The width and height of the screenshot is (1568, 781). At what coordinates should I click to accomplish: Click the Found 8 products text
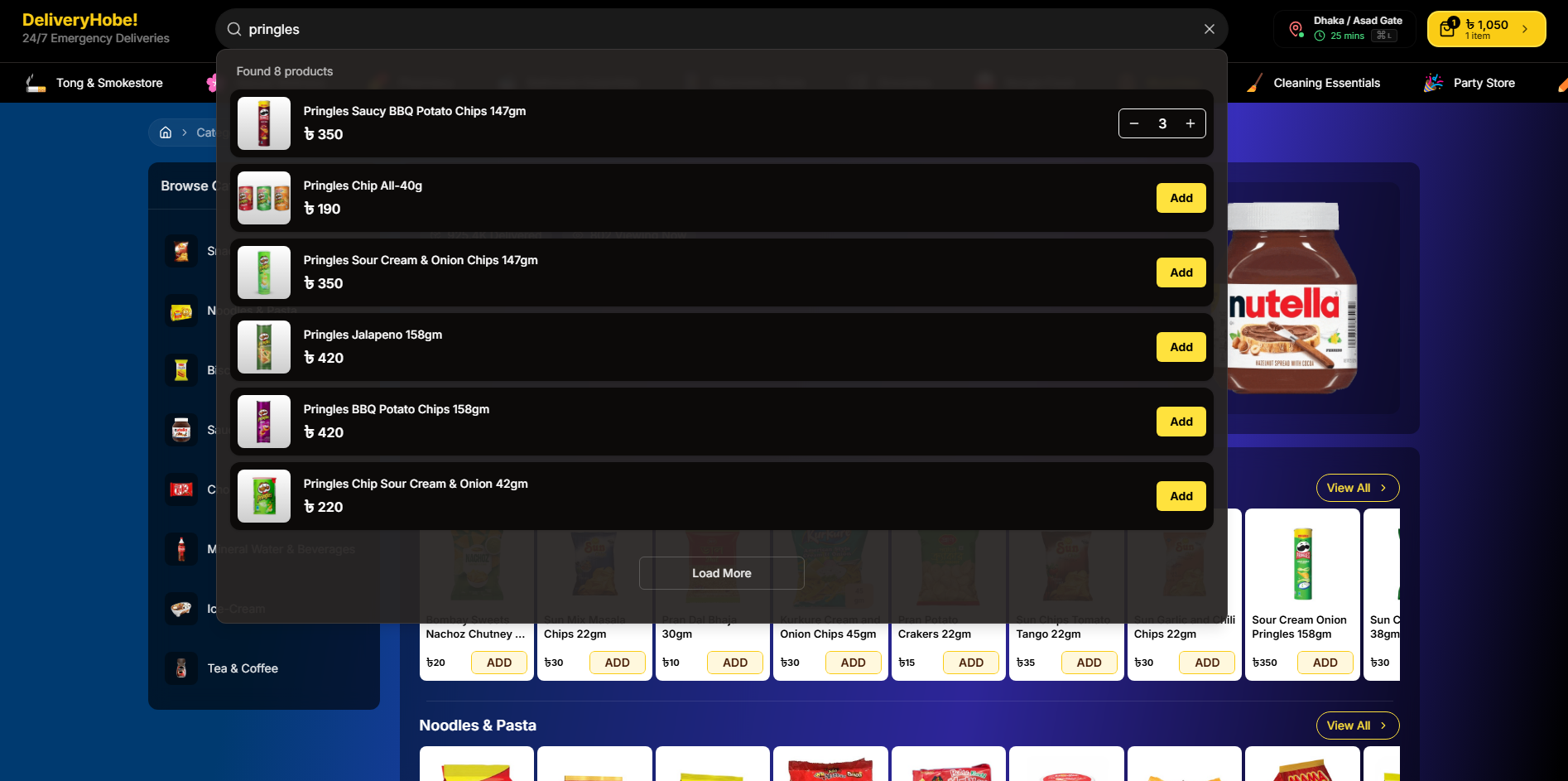pos(285,71)
